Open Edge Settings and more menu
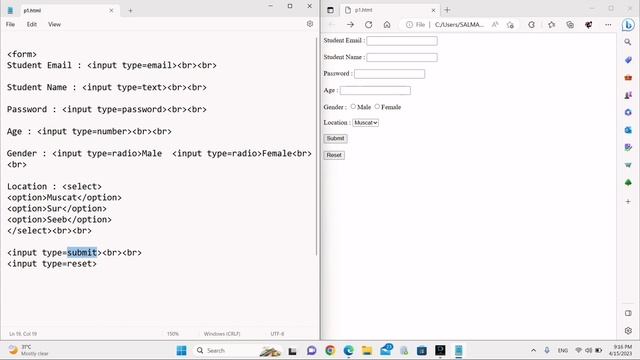Image resolution: width=640 pixels, height=360 pixels. (x=608, y=25)
